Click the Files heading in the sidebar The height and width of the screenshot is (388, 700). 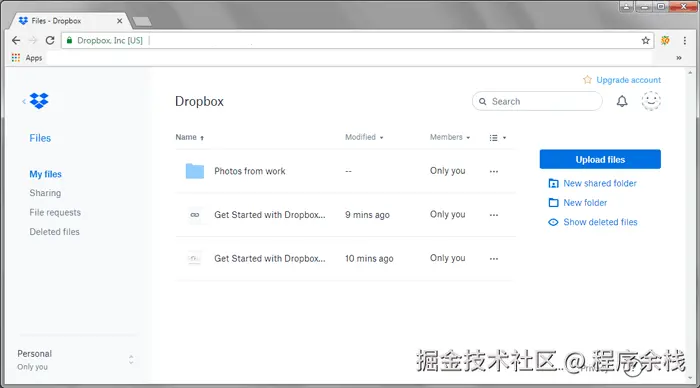point(40,138)
